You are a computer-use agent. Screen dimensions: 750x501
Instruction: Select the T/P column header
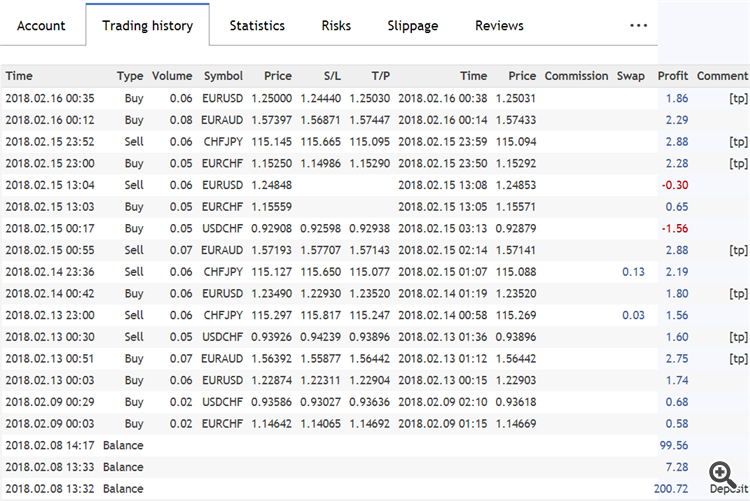[380, 76]
